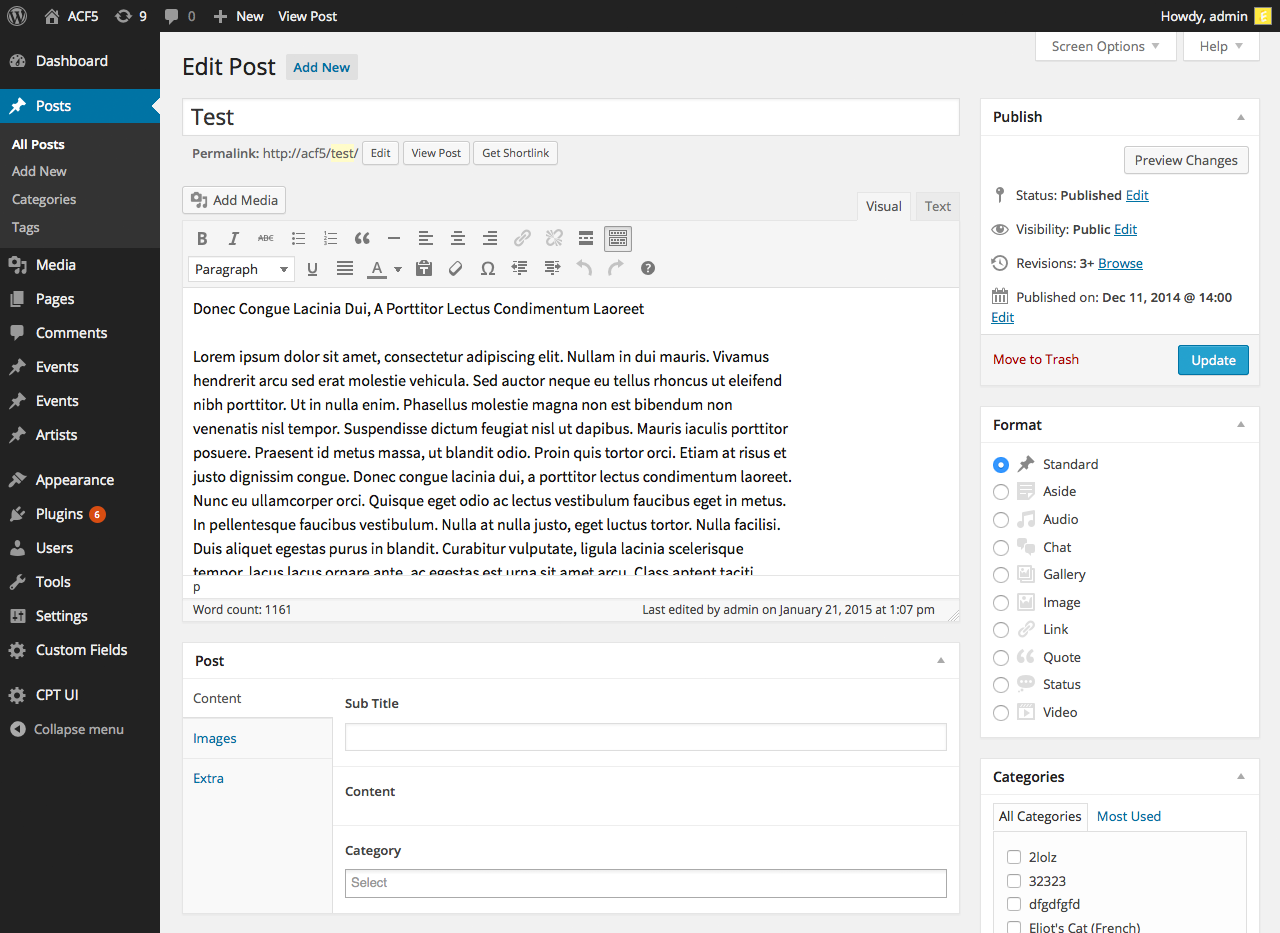The height and width of the screenshot is (933, 1280).
Task: Insert a bulleted list
Action: [298, 238]
